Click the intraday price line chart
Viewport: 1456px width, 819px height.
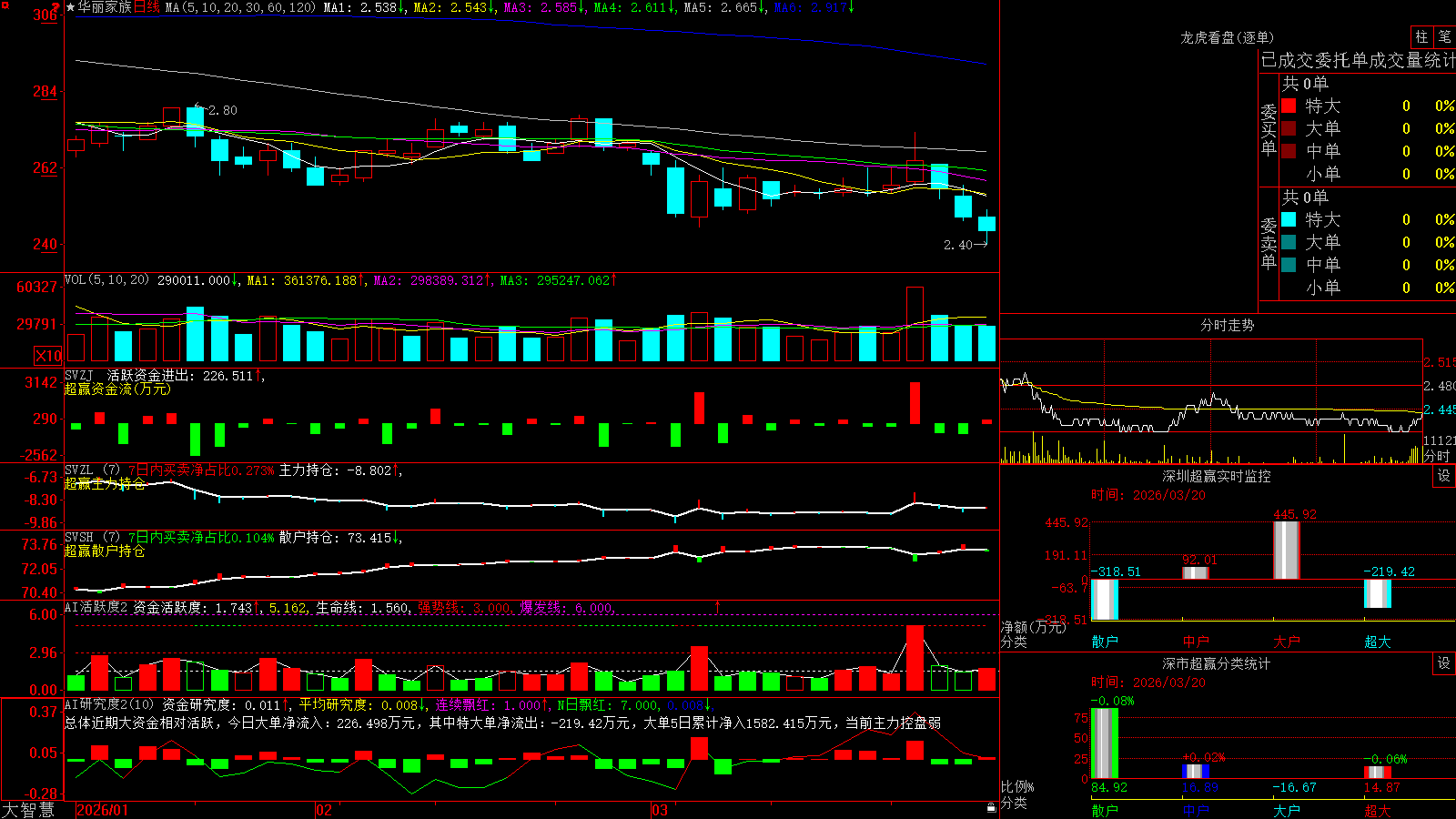(x=1211, y=401)
